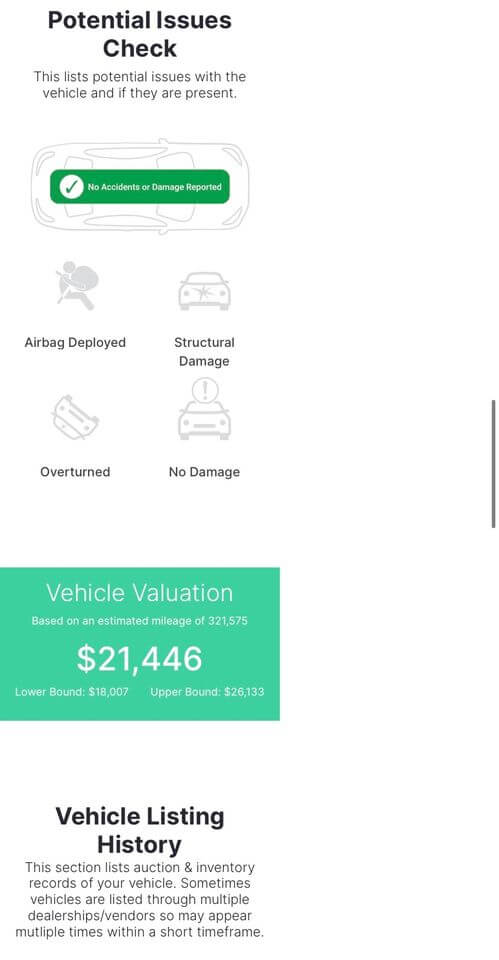
Task: Click the Upper Bound $26,133 text
Action: (208, 692)
